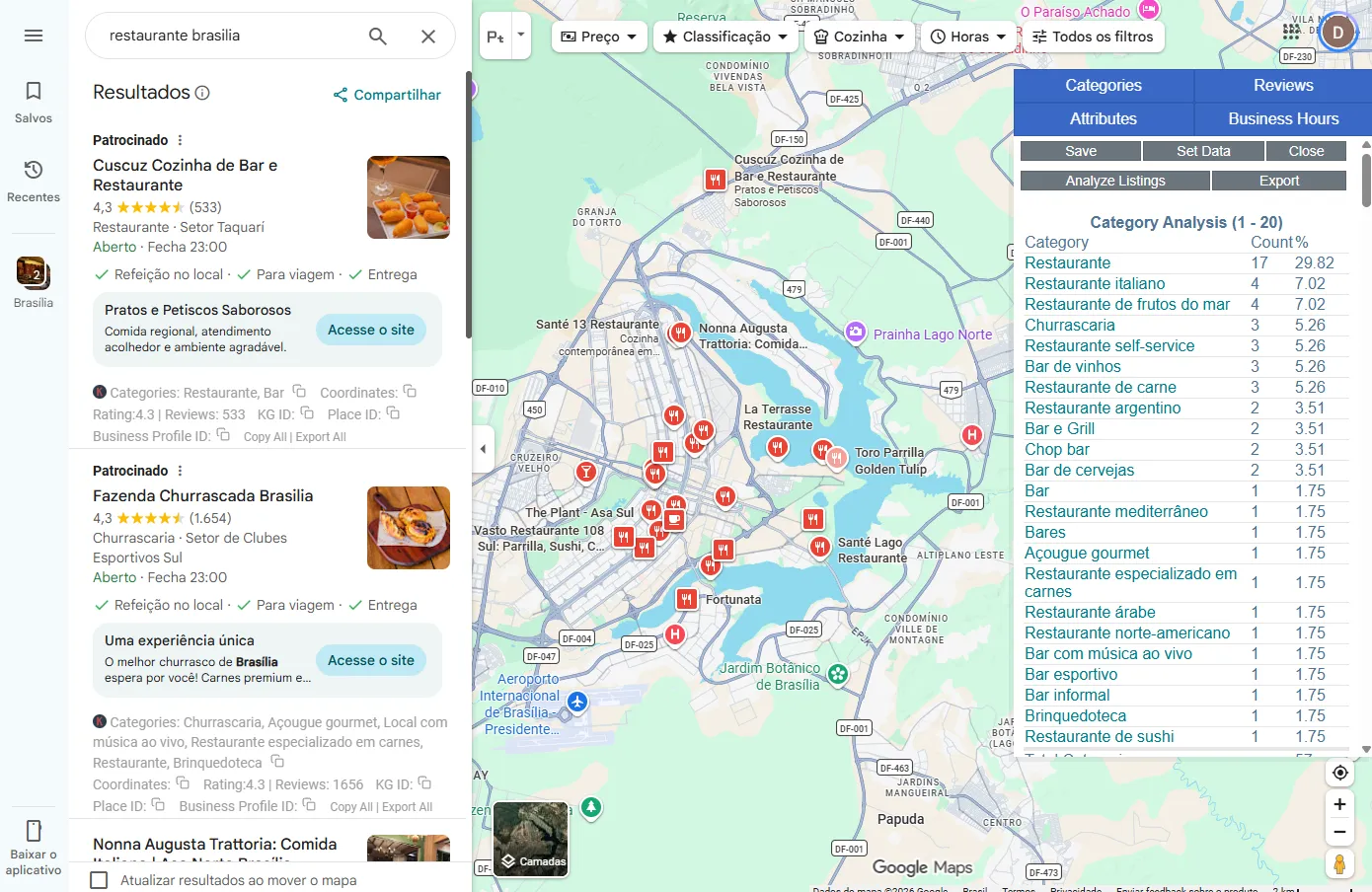Expand the Horas filter dropdown
This screenshot has width=1372, height=892.
coord(968,37)
